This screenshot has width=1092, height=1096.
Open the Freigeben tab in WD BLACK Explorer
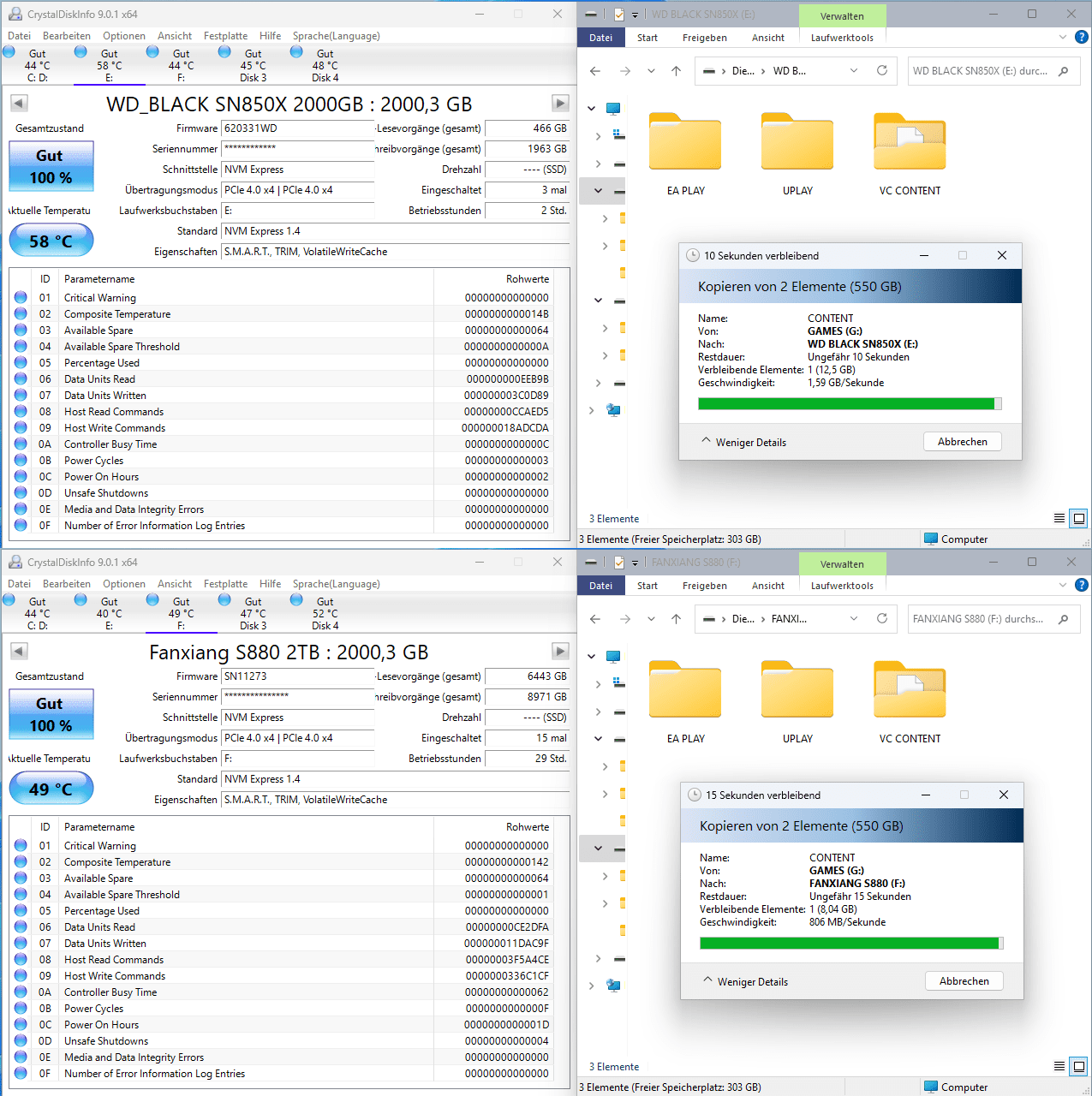tap(705, 38)
